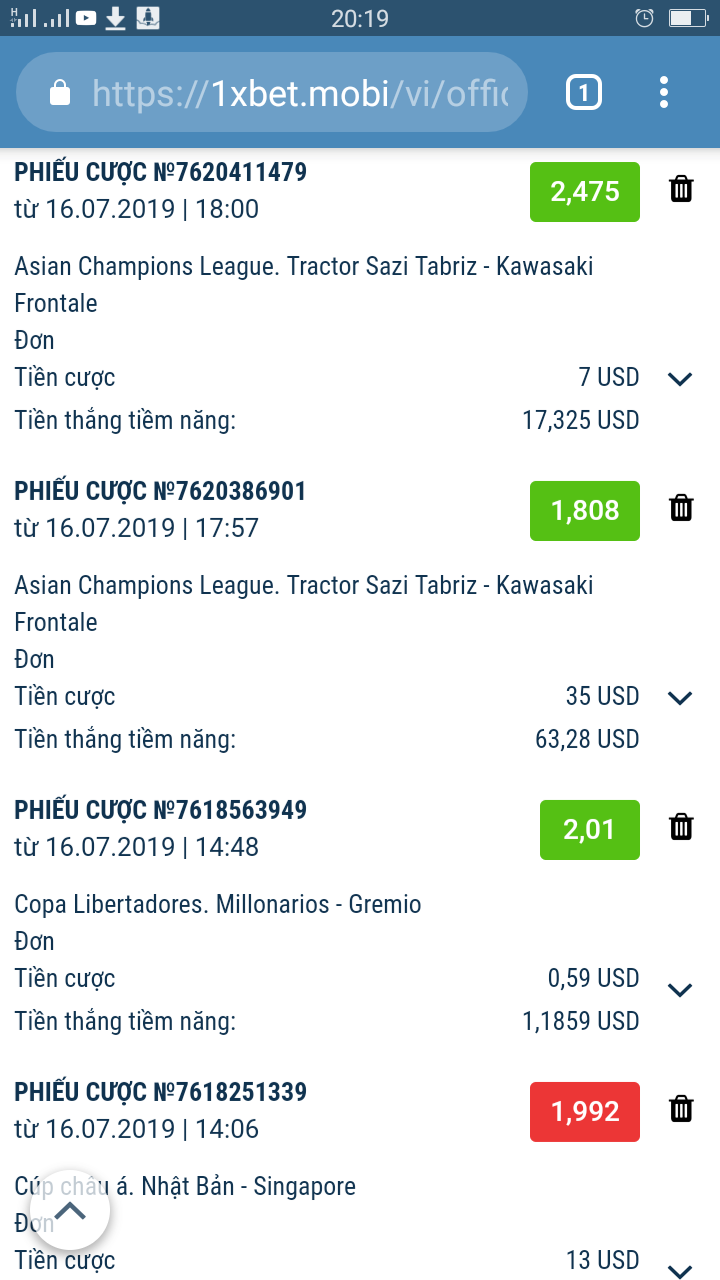This screenshot has height=1280, width=720.
Task: Tap the download notification in status bar
Action: pos(116,17)
